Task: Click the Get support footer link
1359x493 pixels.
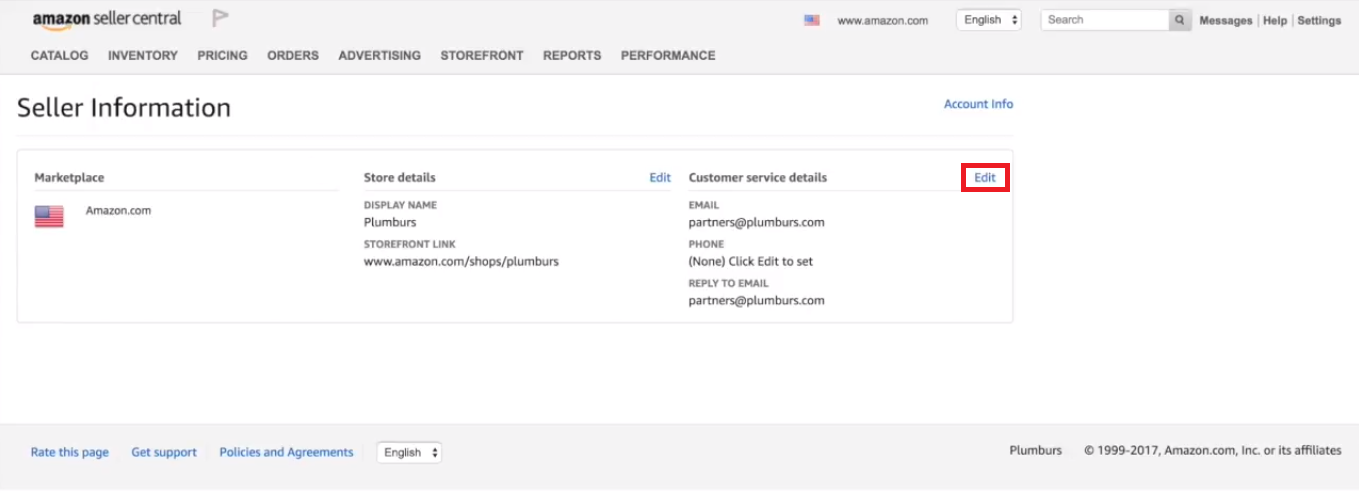Action: click(x=164, y=452)
